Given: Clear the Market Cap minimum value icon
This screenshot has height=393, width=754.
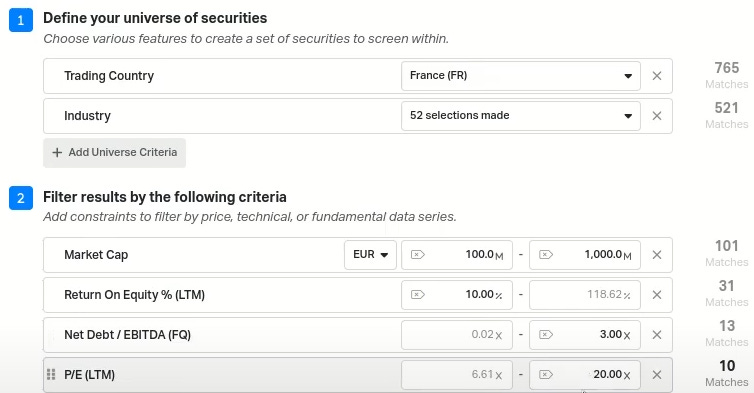Looking at the screenshot, I should [418, 255].
